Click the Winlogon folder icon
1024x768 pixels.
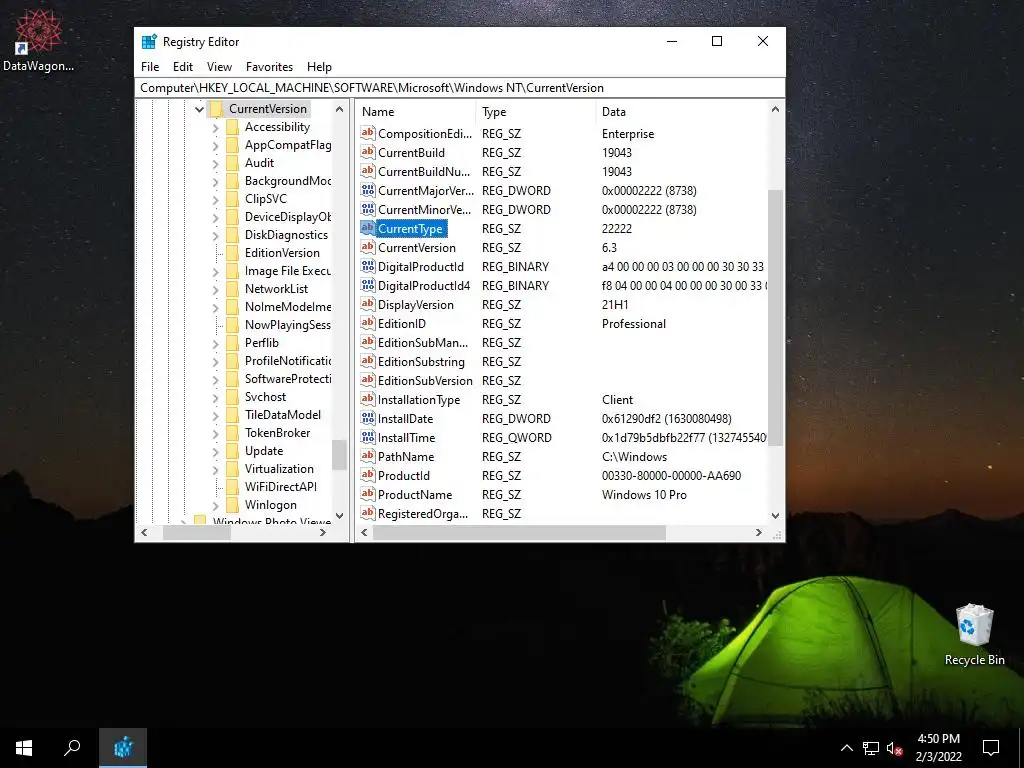click(232, 505)
